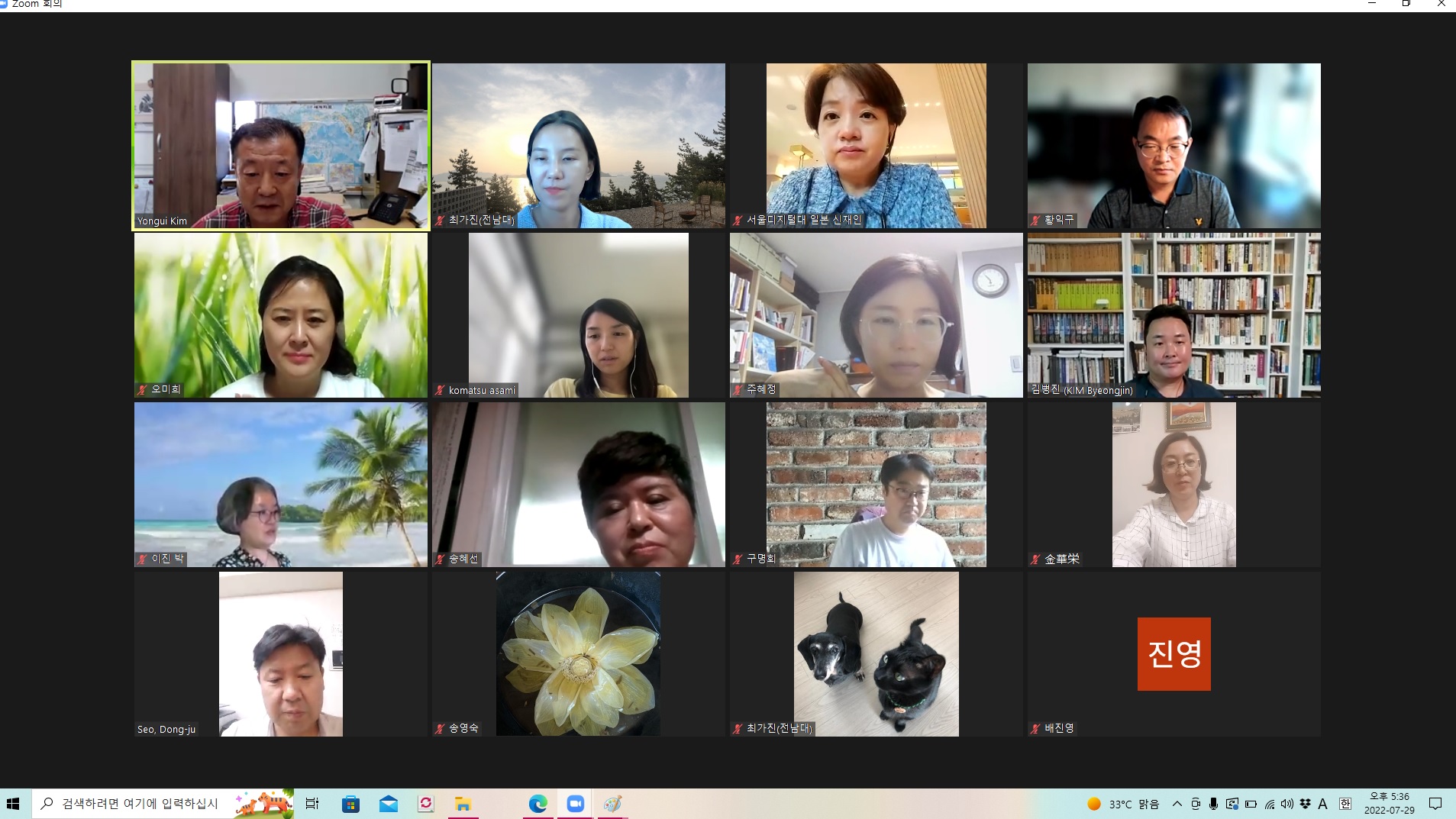Select the 배진영 participant tile with the orange avatar
1456x819 pixels.
[1174, 654]
